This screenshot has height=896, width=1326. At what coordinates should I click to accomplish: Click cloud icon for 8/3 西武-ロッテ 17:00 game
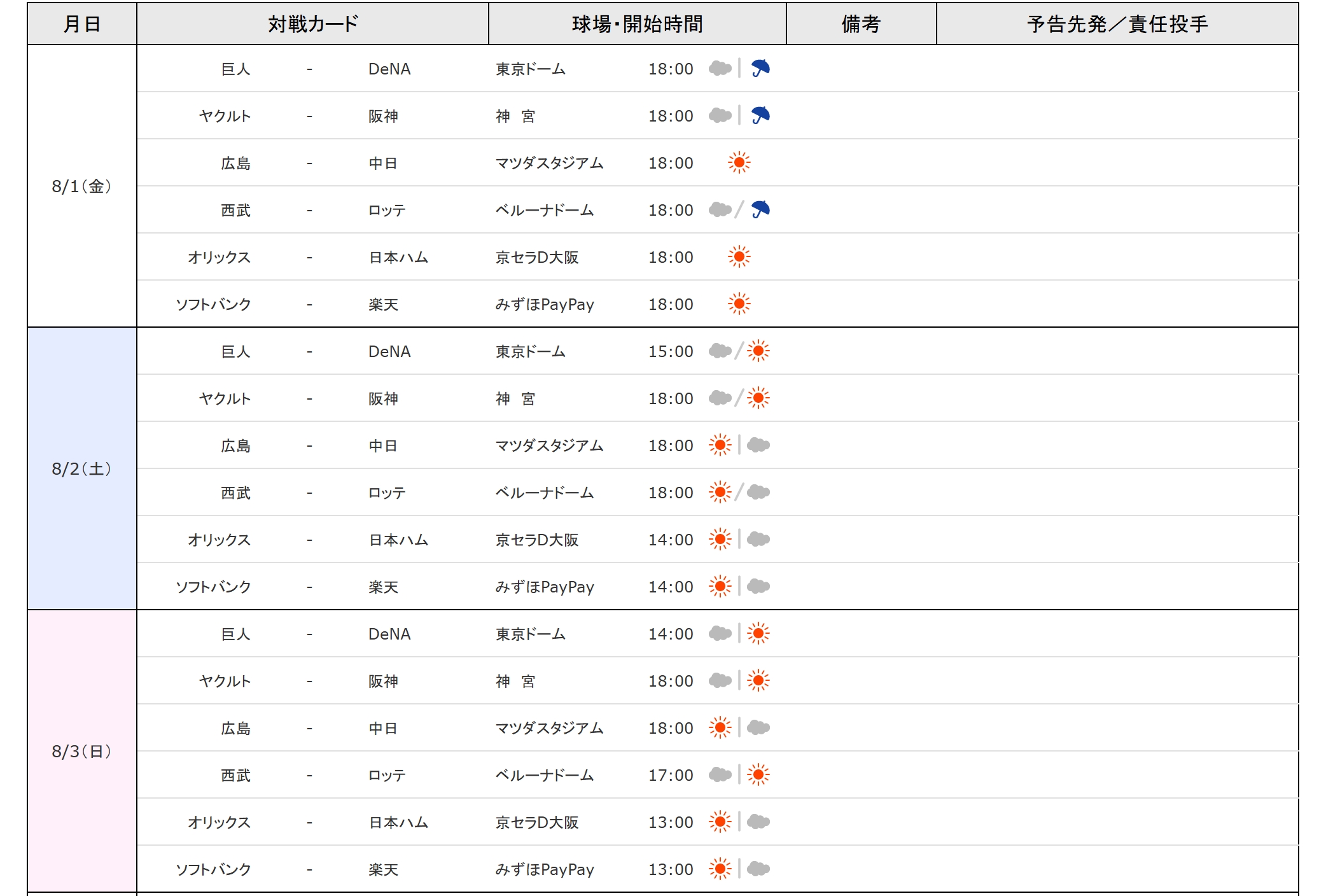[720, 774]
